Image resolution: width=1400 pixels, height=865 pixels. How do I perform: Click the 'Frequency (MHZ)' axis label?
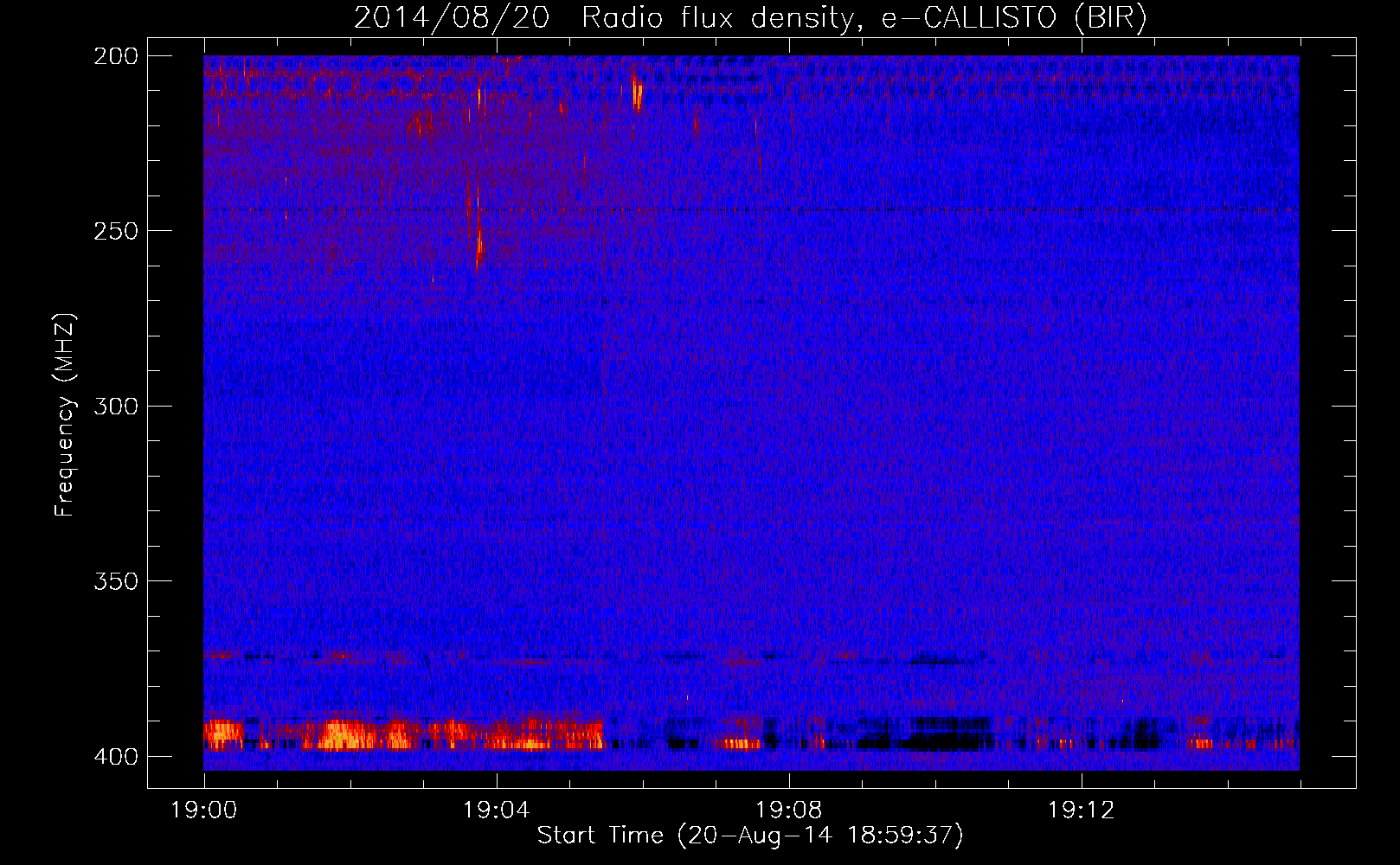(x=65, y=415)
